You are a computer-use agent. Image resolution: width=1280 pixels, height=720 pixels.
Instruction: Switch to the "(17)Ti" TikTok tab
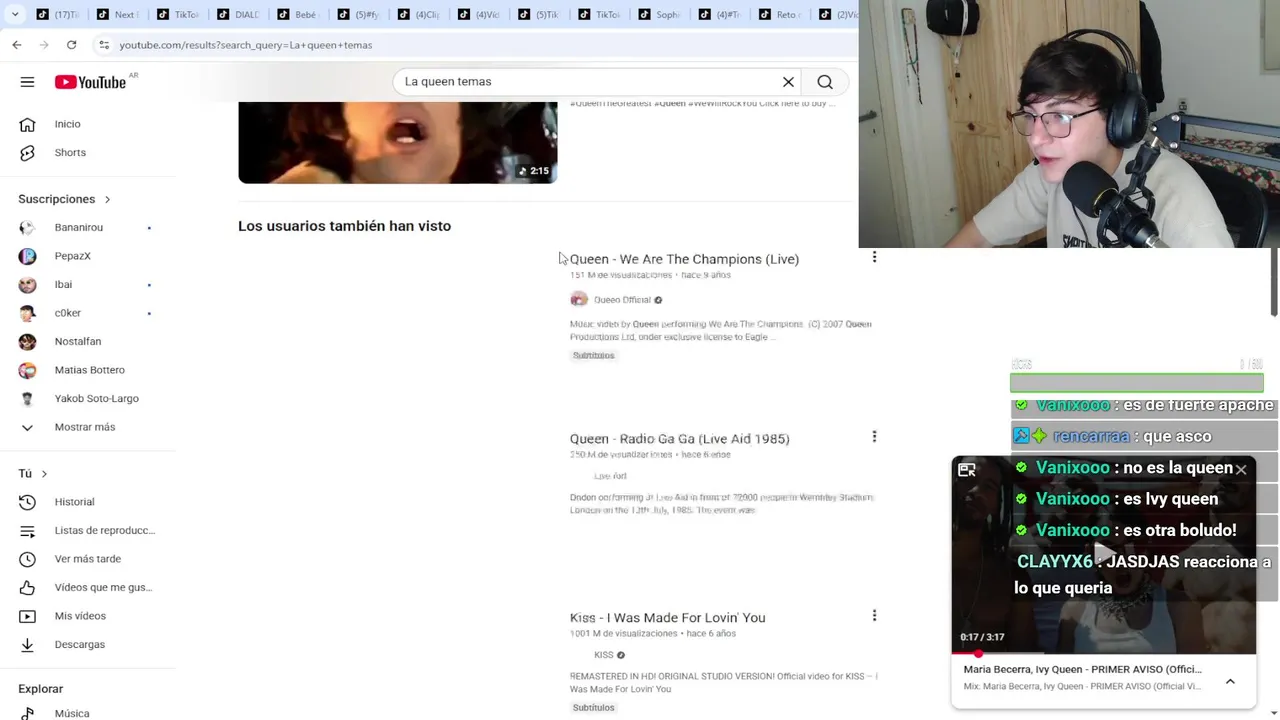pyautogui.click(x=58, y=14)
